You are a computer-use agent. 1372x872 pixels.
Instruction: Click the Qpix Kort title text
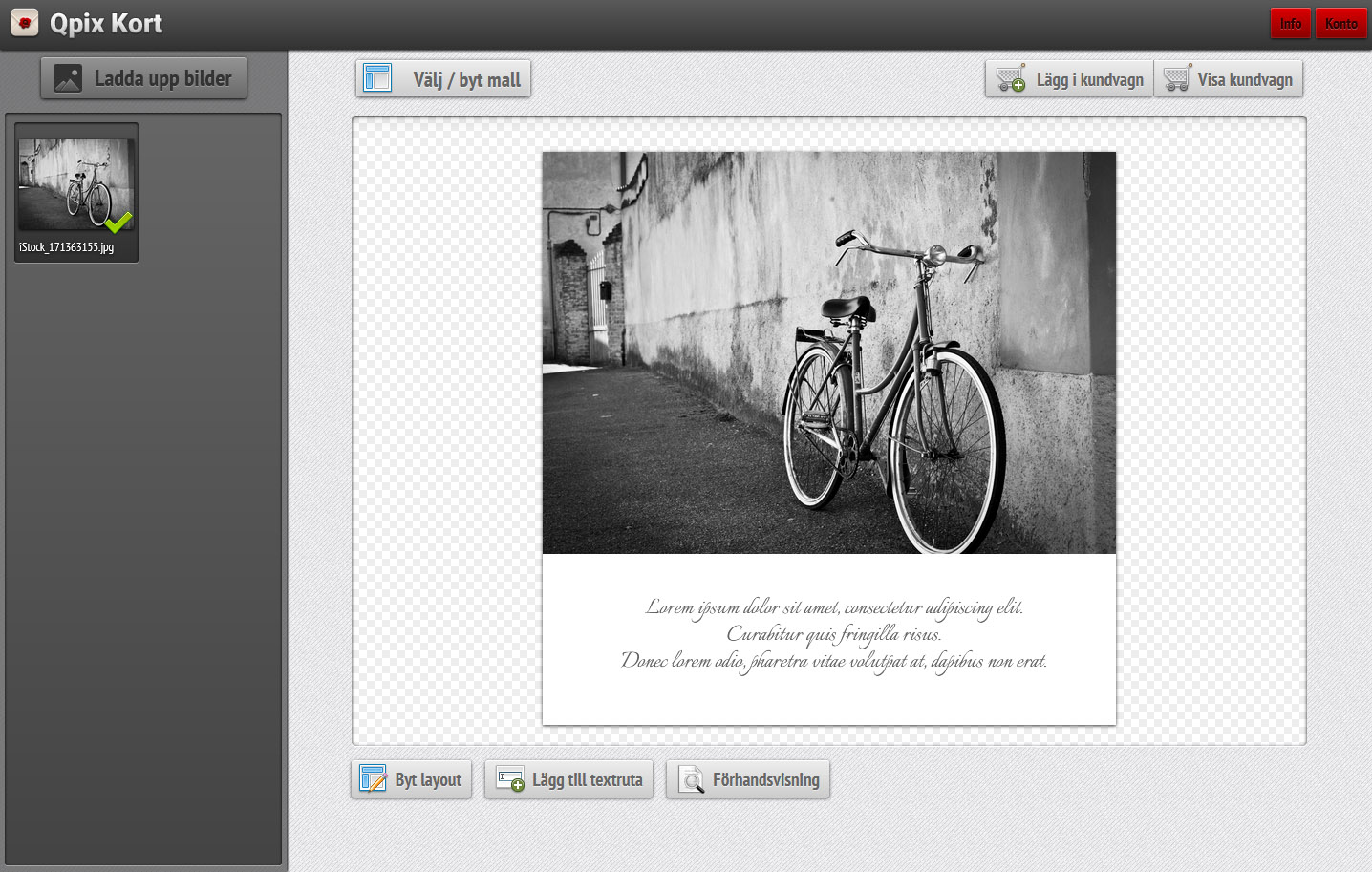coord(106,23)
